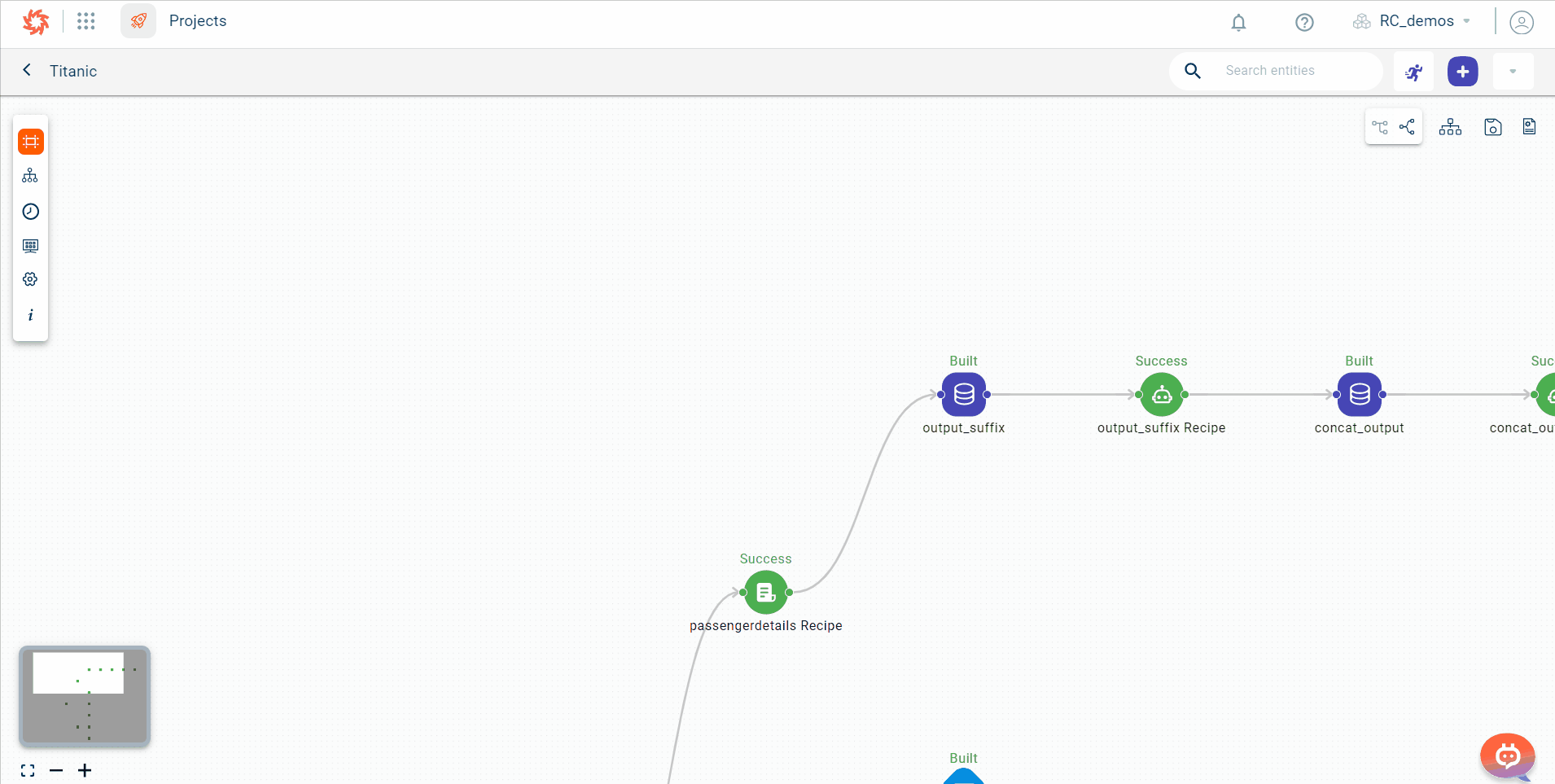Expand the dropdown next to the plus button

tap(1513, 72)
